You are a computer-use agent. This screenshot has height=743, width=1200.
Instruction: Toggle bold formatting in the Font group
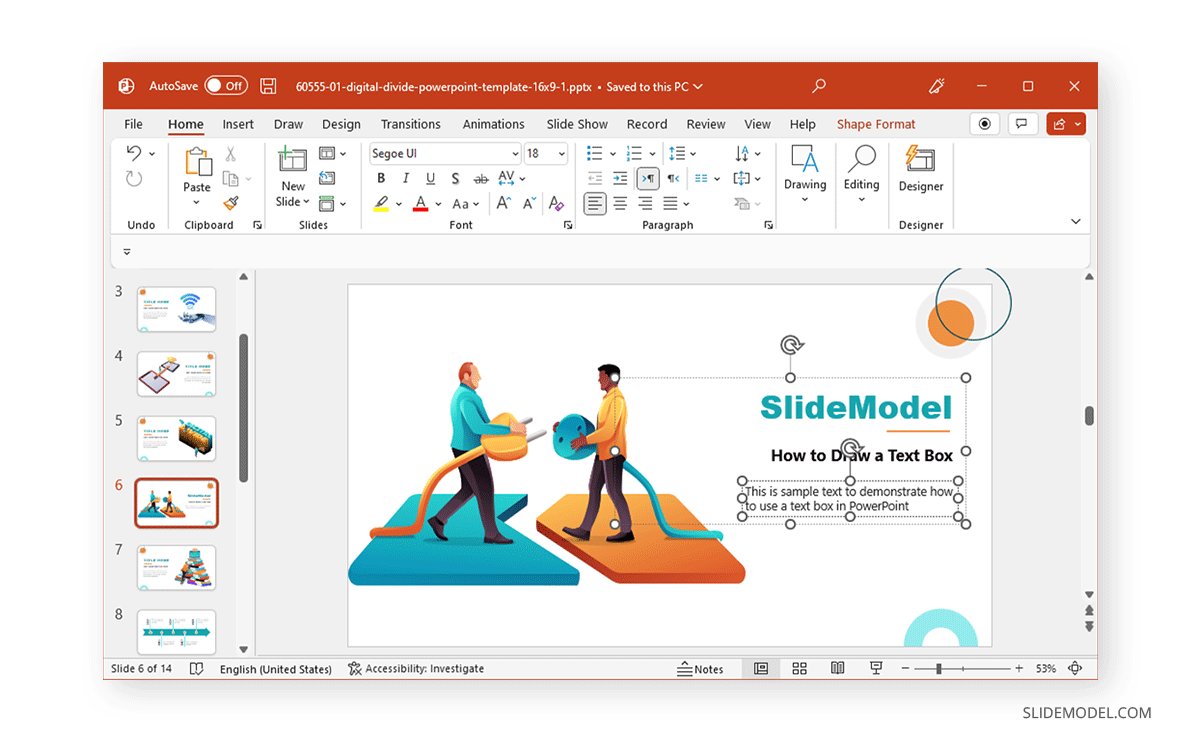(381, 177)
